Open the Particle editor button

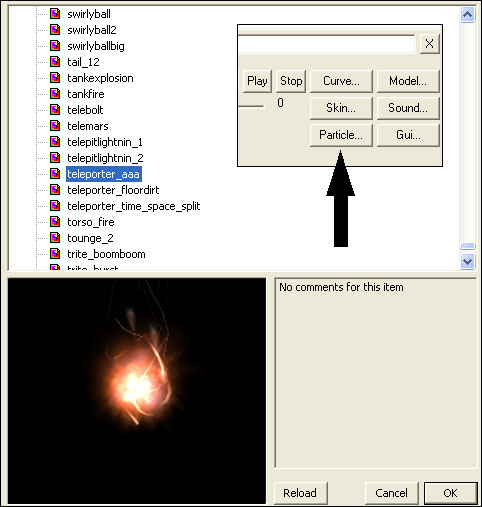(x=341, y=135)
